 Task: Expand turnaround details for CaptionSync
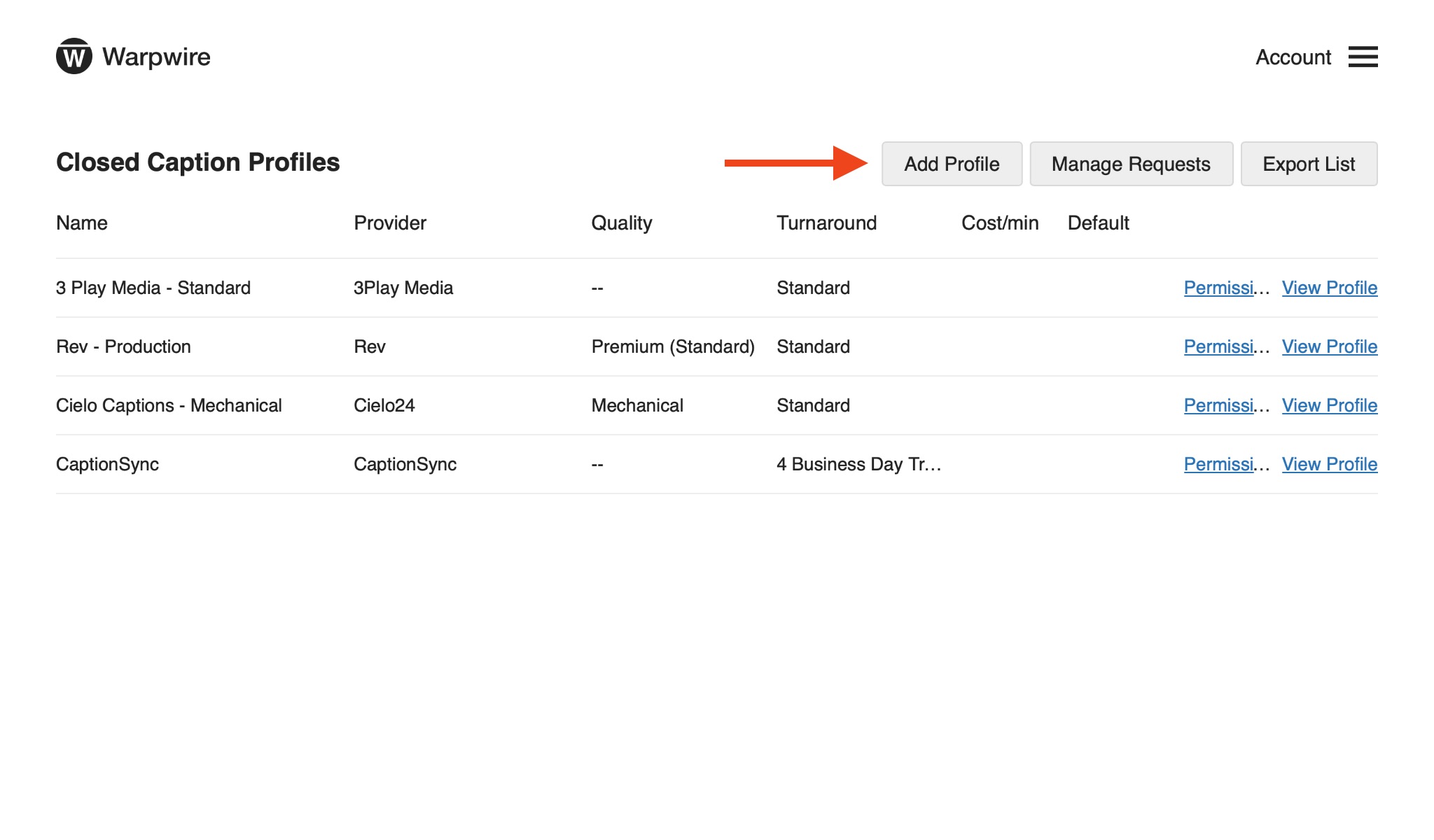[x=857, y=463]
